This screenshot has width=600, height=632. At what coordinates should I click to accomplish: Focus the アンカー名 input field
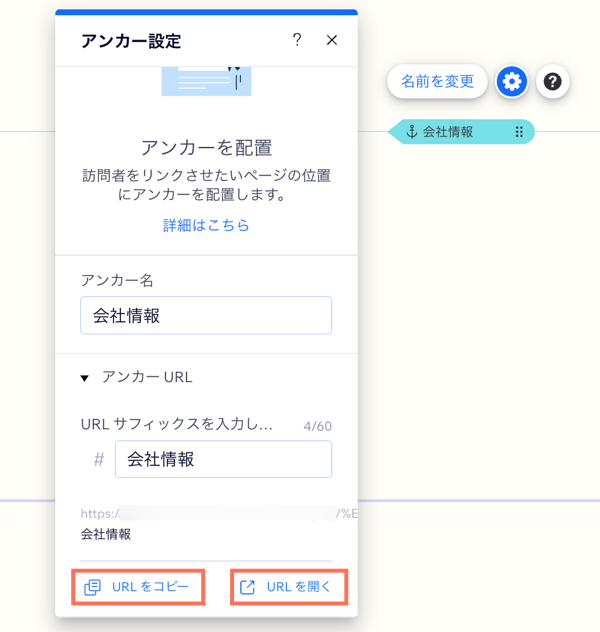click(206, 315)
